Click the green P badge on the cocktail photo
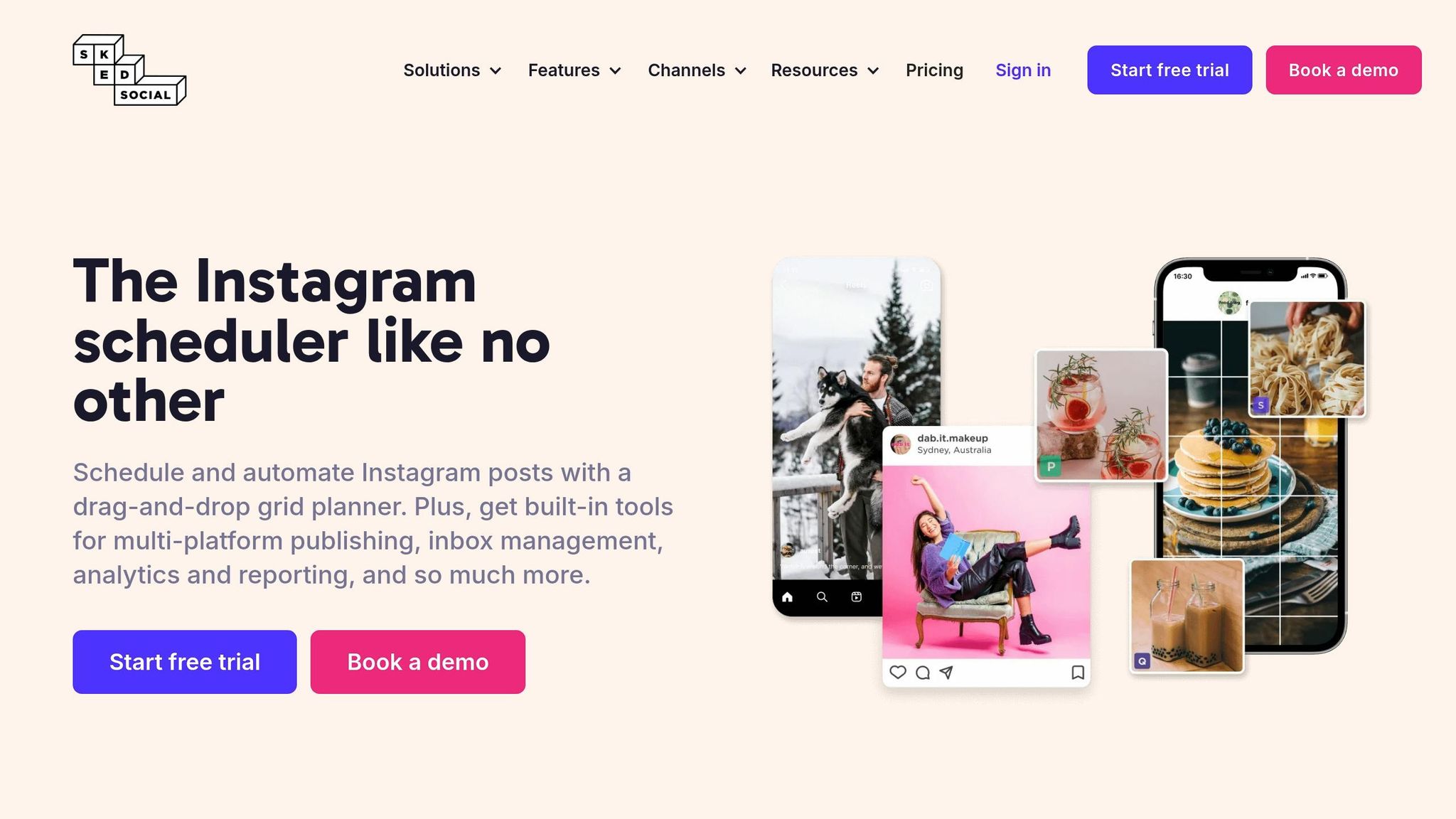Viewport: 1456px width, 819px height. coord(1050,466)
